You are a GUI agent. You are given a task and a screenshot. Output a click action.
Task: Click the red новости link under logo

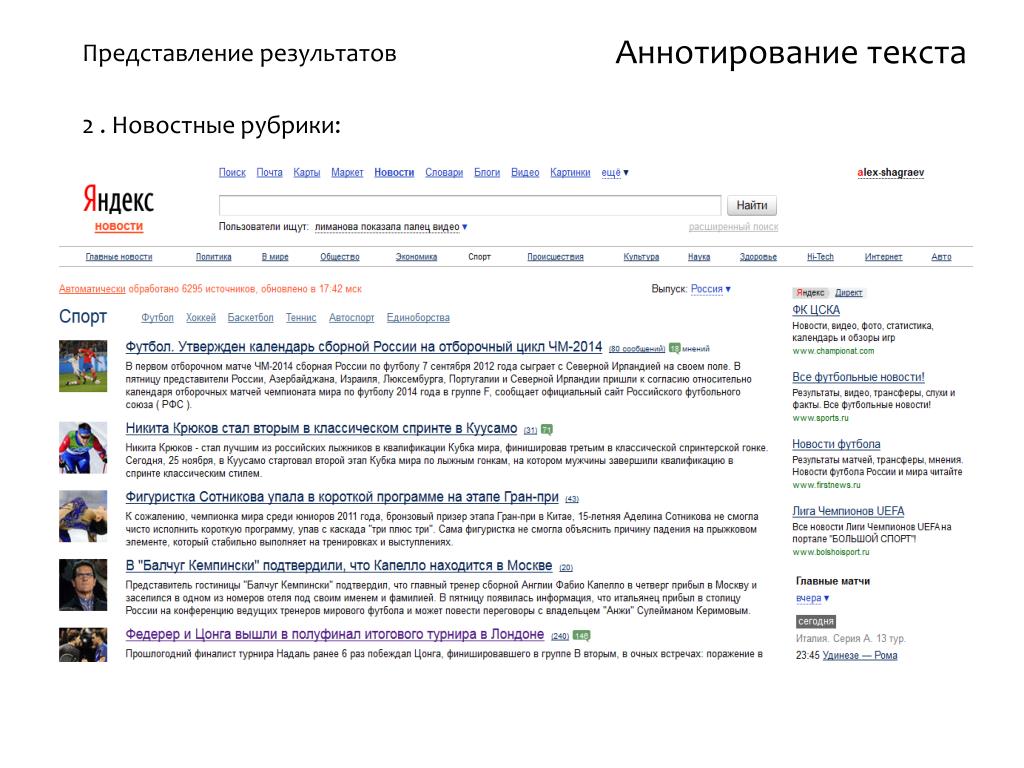click(x=119, y=226)
